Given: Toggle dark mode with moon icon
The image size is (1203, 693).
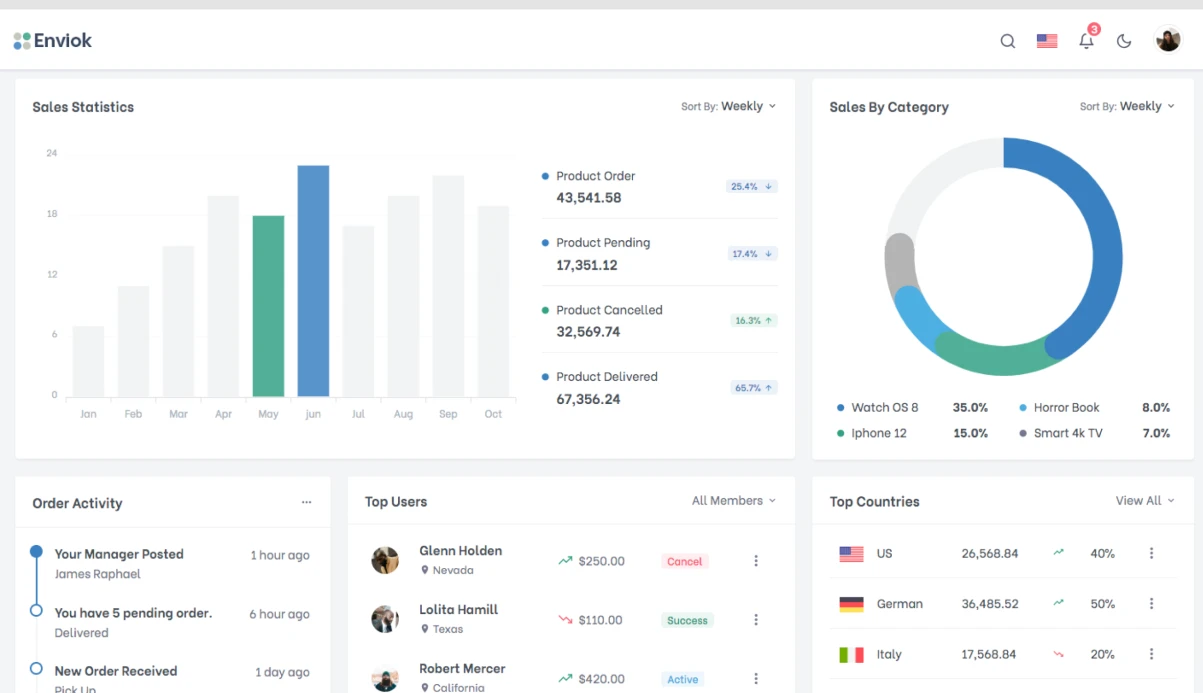Looking at the screenshot, I should coord(1124,41).
